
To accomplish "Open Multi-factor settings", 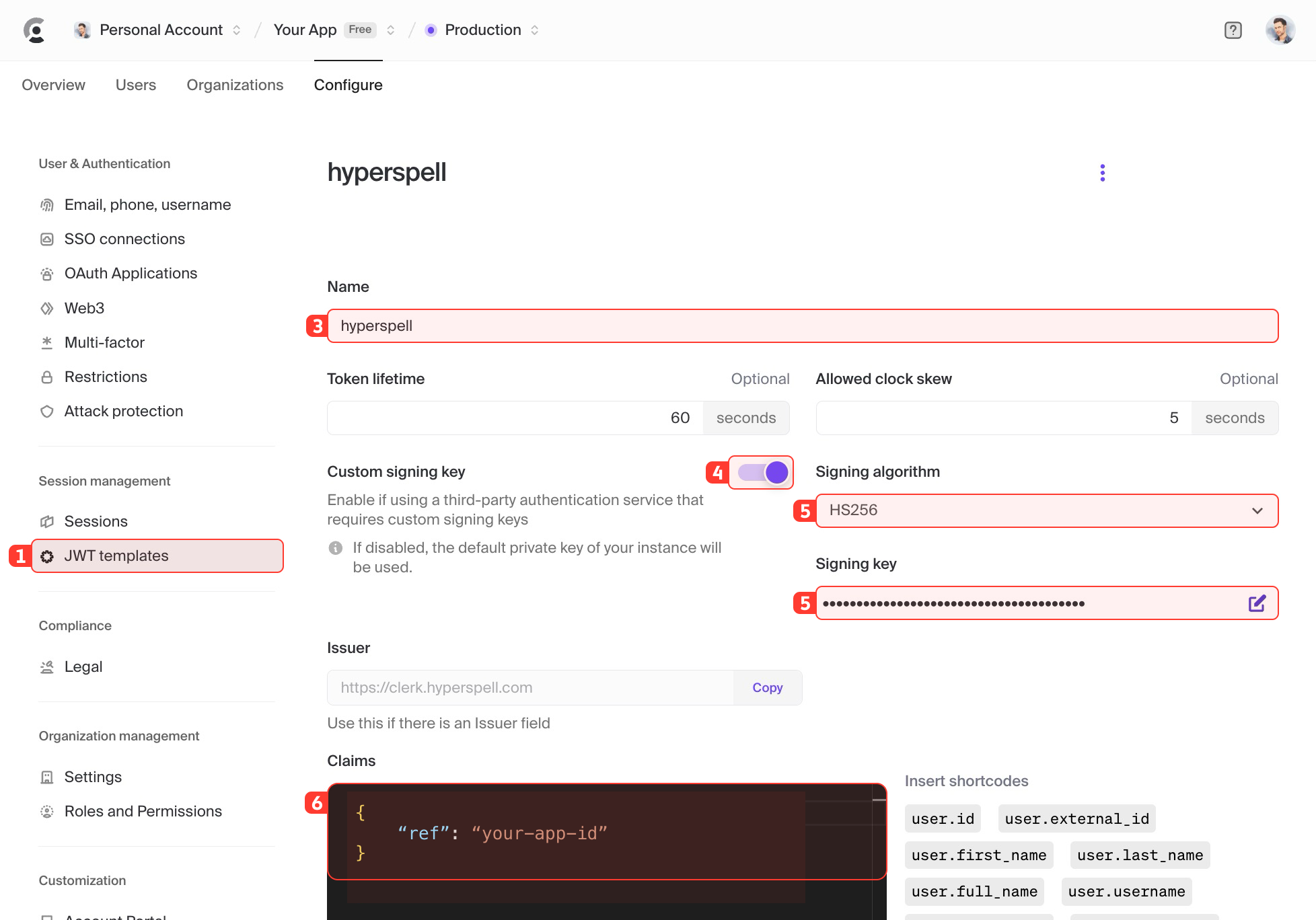I will 104,342.
